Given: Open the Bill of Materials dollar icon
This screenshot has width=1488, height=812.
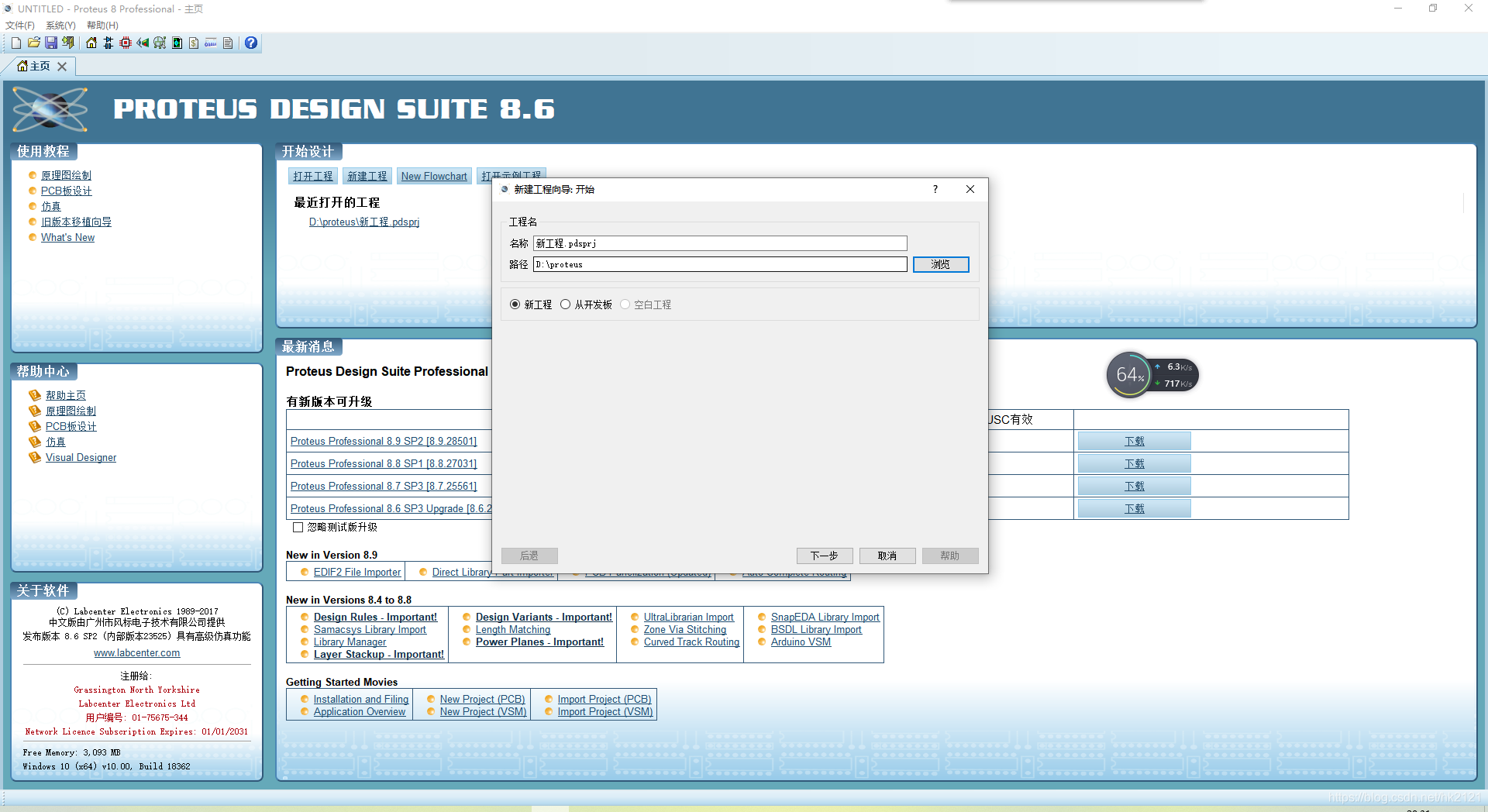Looking at the screenshot, I should pyautogui.click(x=194, y=43).
